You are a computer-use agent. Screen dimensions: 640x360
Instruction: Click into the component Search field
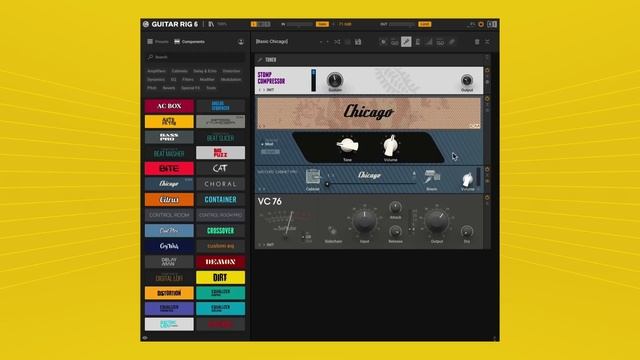coord(196,57)
